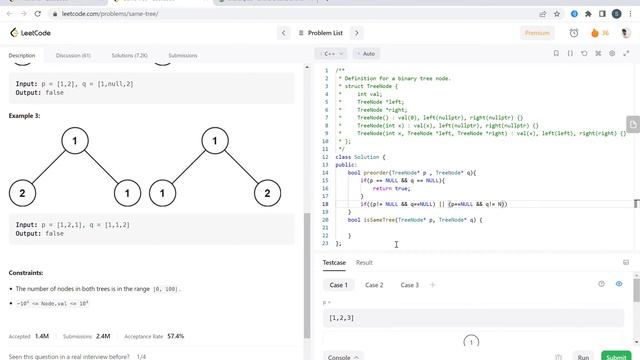This screenshot has height=360, width=640.
Task: Click the Chrome profile avatar
Action: 616,14
